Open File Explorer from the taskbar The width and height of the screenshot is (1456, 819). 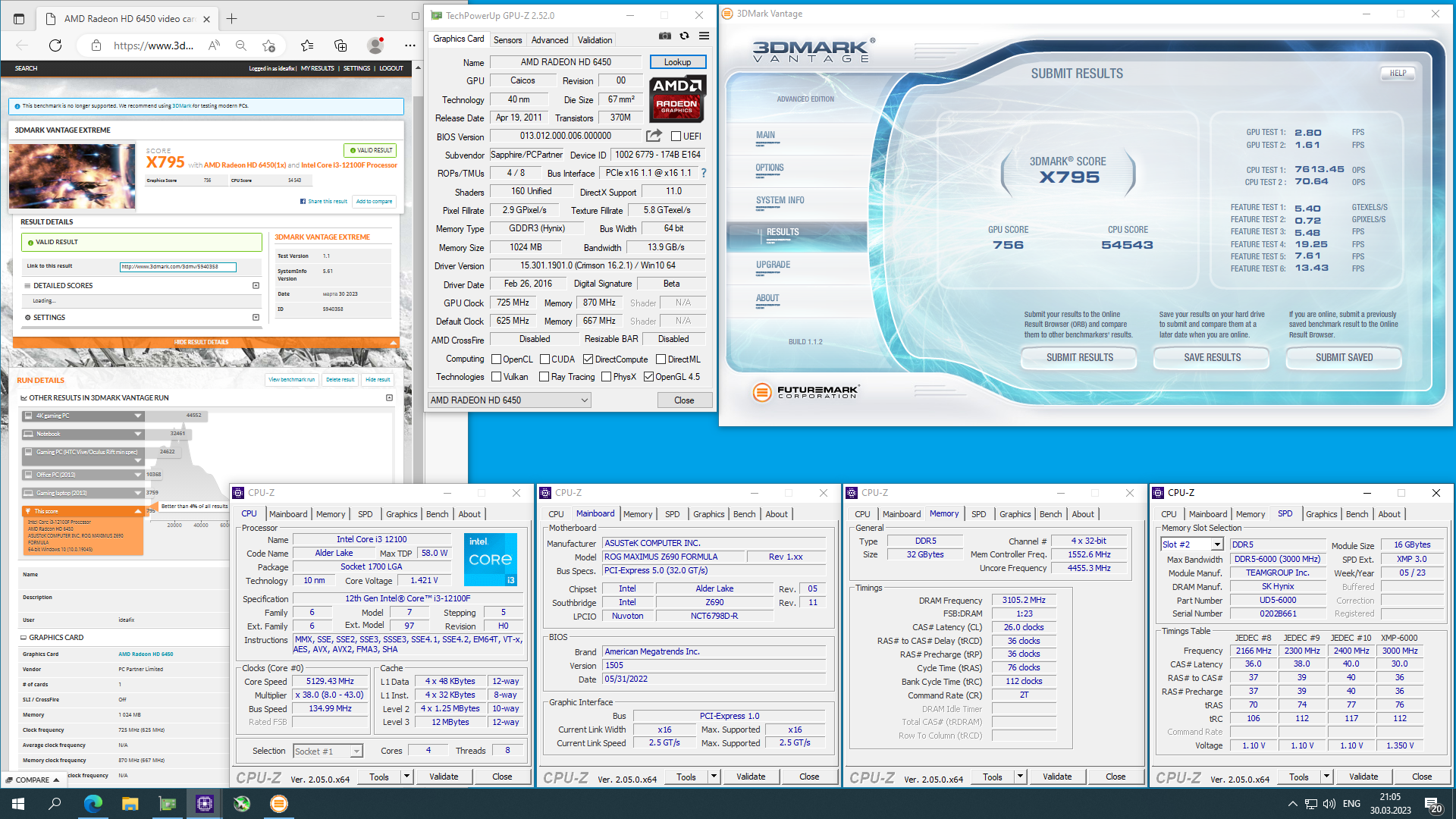point(130,804)
